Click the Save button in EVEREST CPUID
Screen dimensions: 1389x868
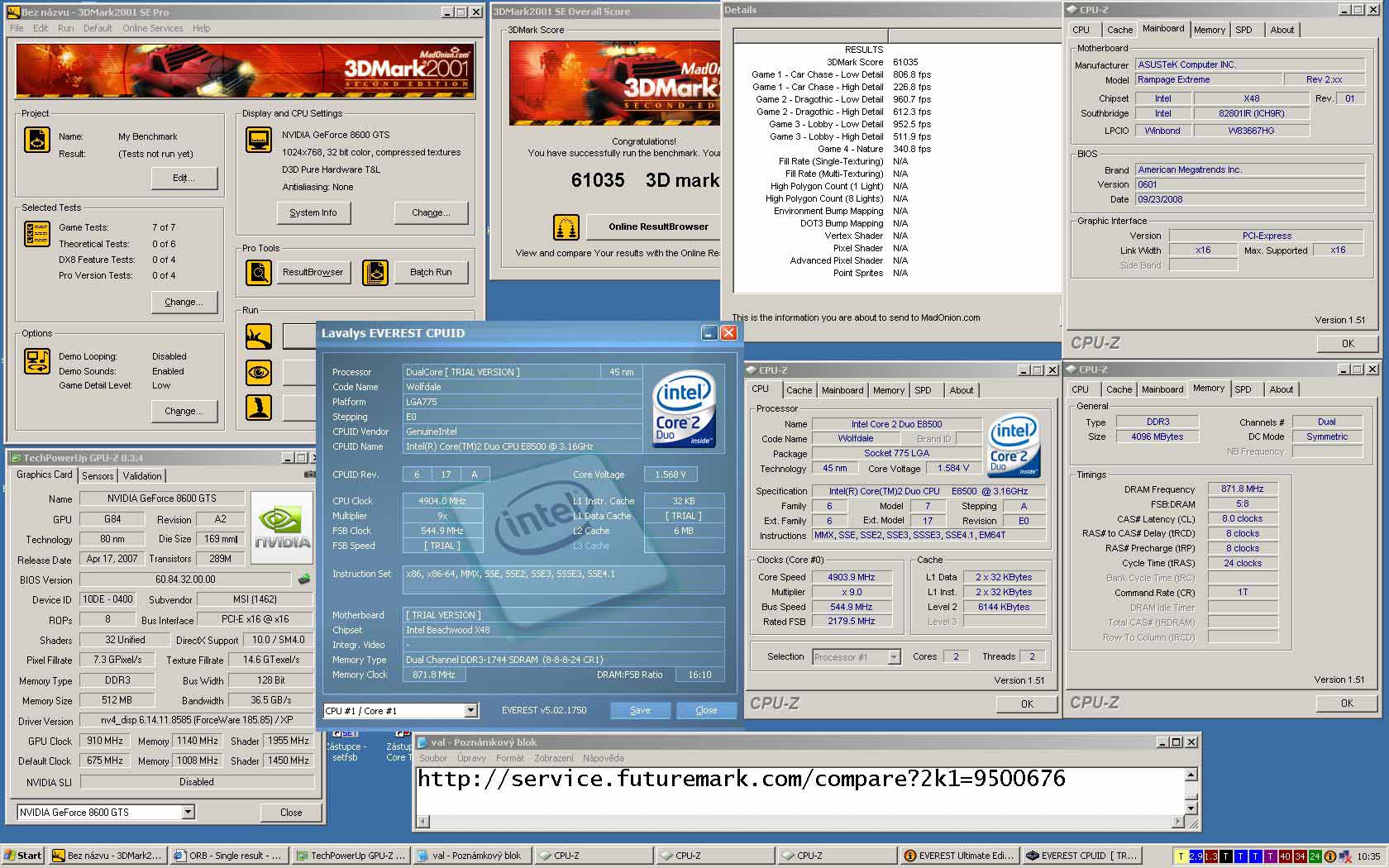pyautogui.click(x=640, y=710)
